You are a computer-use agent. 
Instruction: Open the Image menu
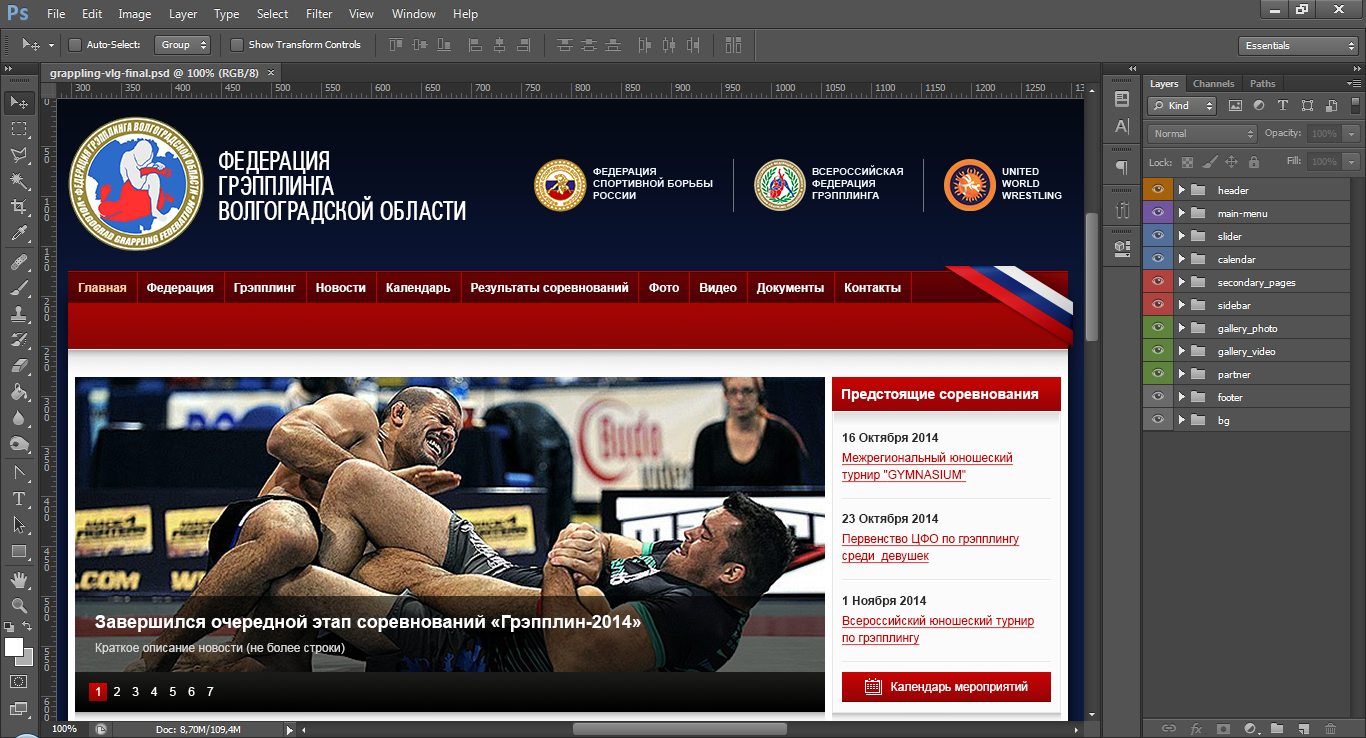pos(134,14)
